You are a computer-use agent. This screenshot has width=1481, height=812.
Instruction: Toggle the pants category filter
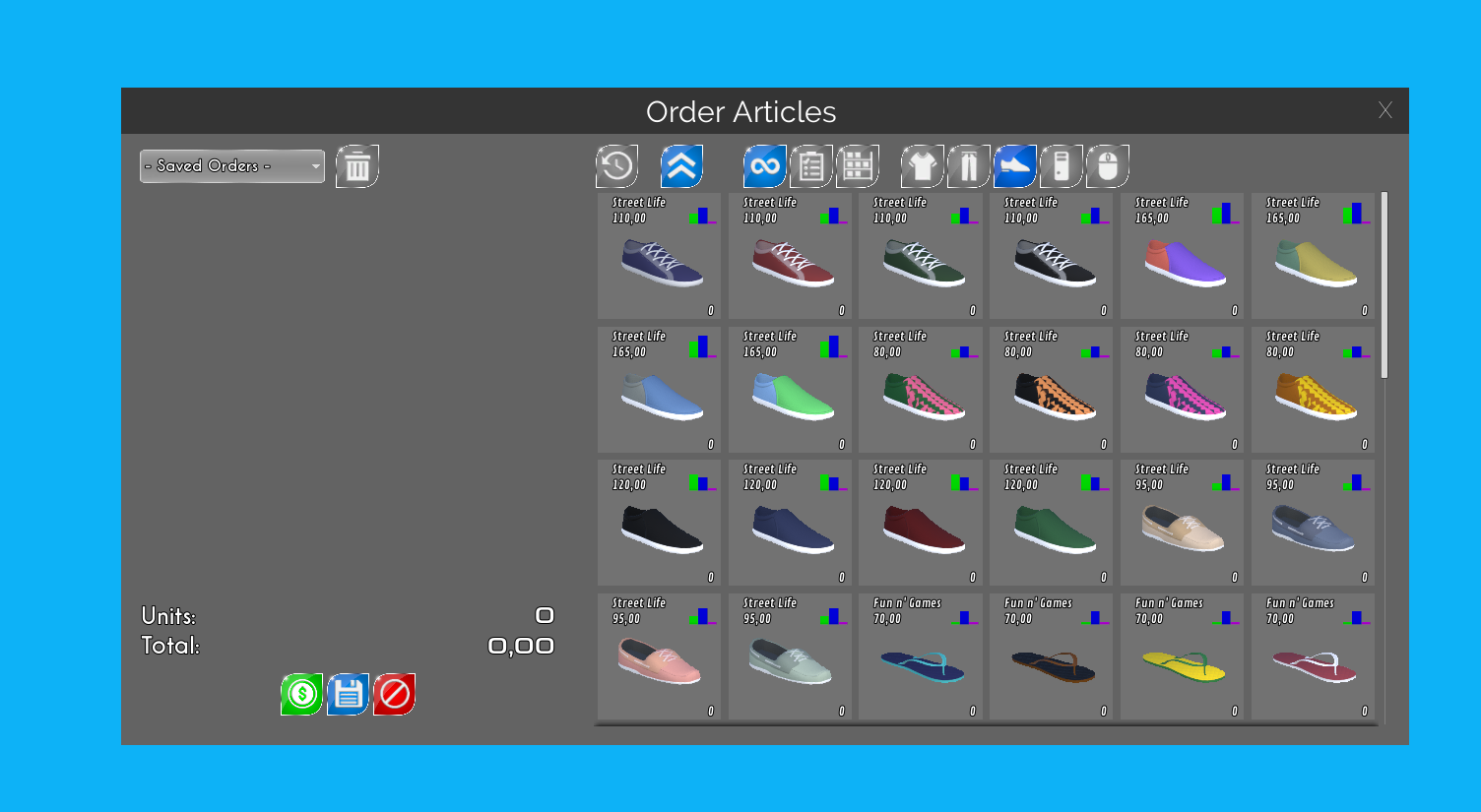tap(968, 166)
